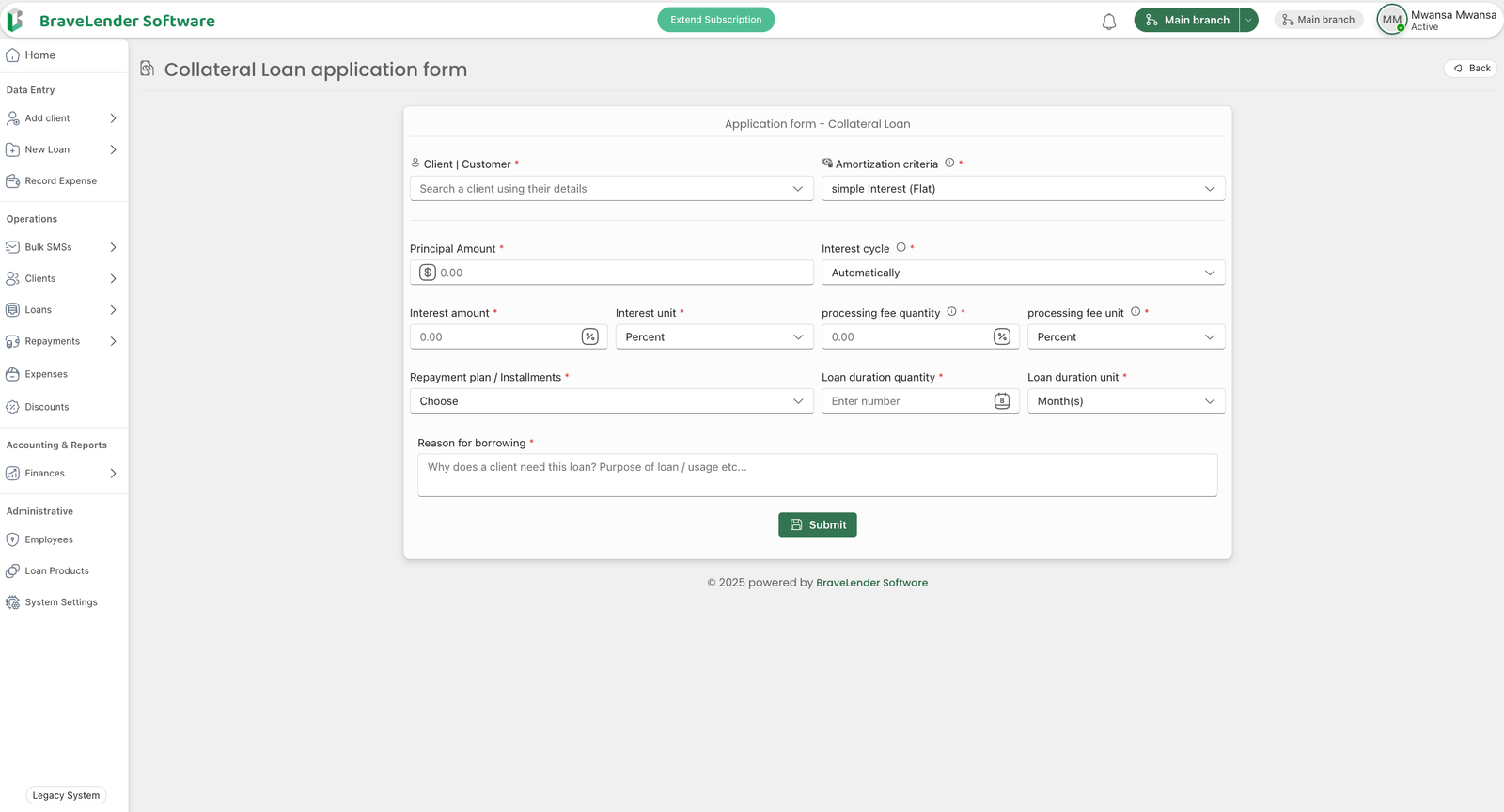Click the BraveLender logo icon
1504x812 pixels.
tap(15, 20)
